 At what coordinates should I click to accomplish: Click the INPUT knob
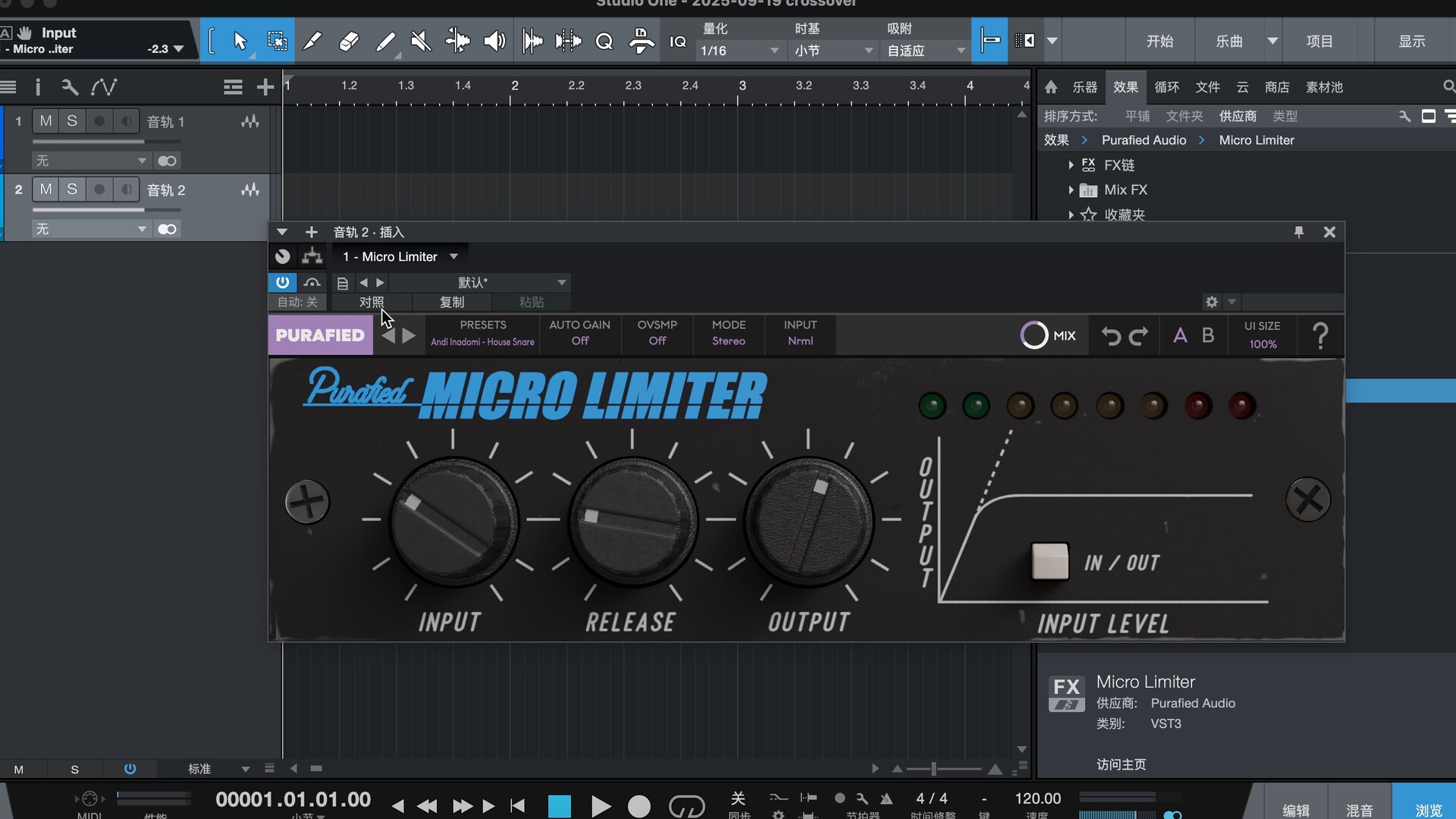point(453,521)
